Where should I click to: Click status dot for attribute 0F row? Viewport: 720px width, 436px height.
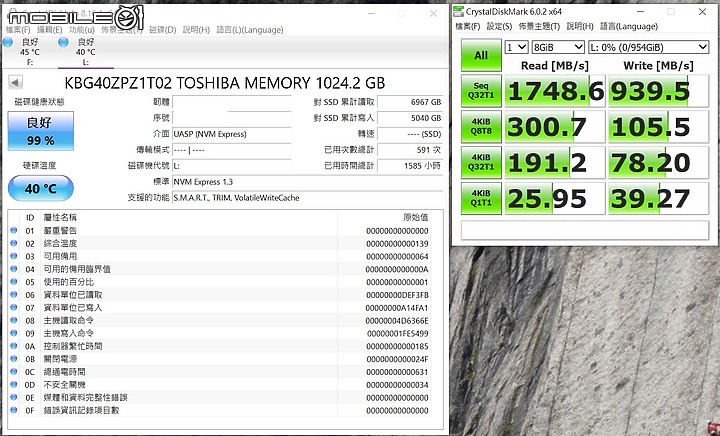click(14, 410)
